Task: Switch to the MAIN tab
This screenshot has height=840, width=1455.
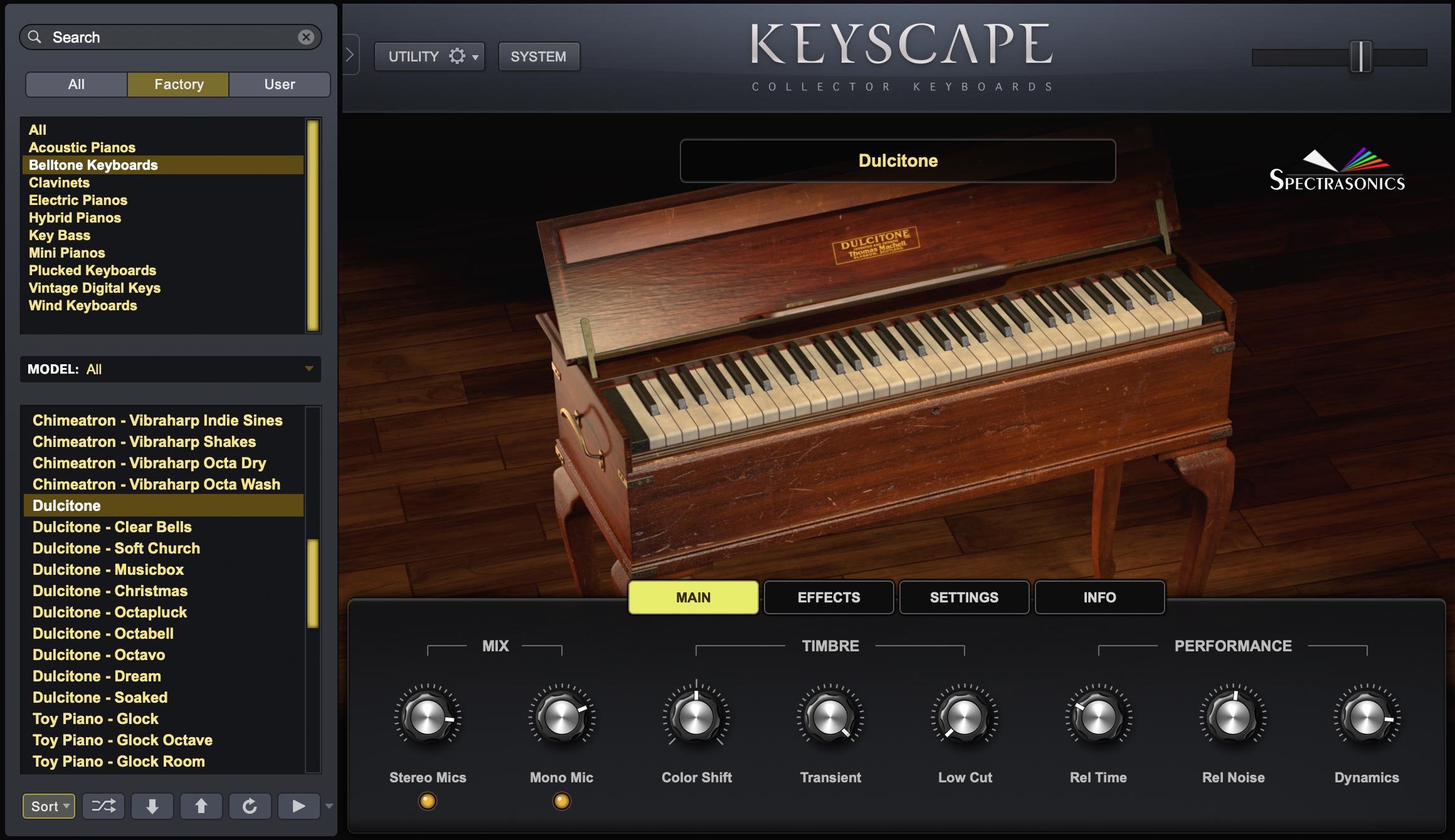Action: point(694,597)
